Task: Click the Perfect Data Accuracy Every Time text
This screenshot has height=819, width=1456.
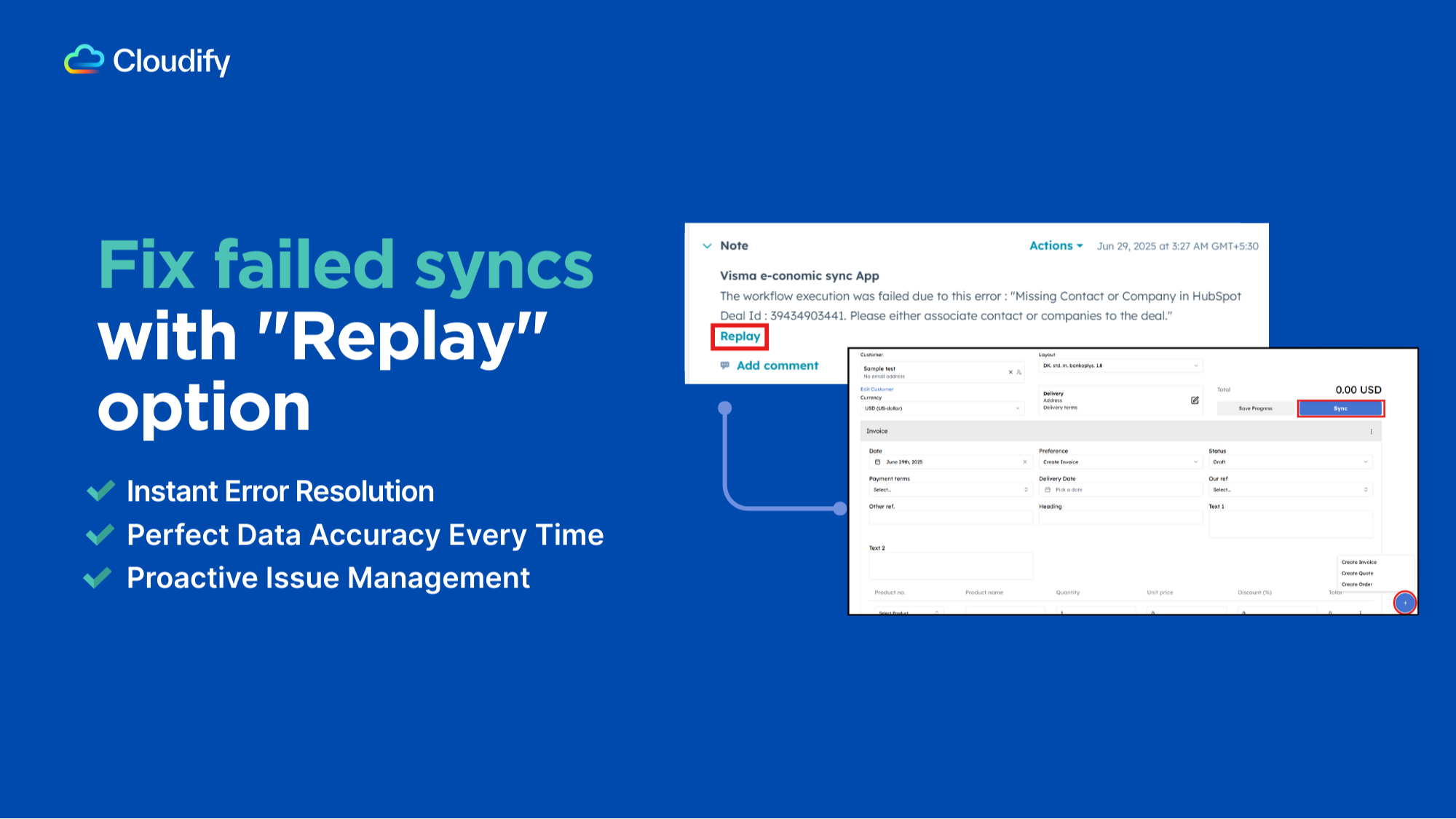Action: [365, 535]
